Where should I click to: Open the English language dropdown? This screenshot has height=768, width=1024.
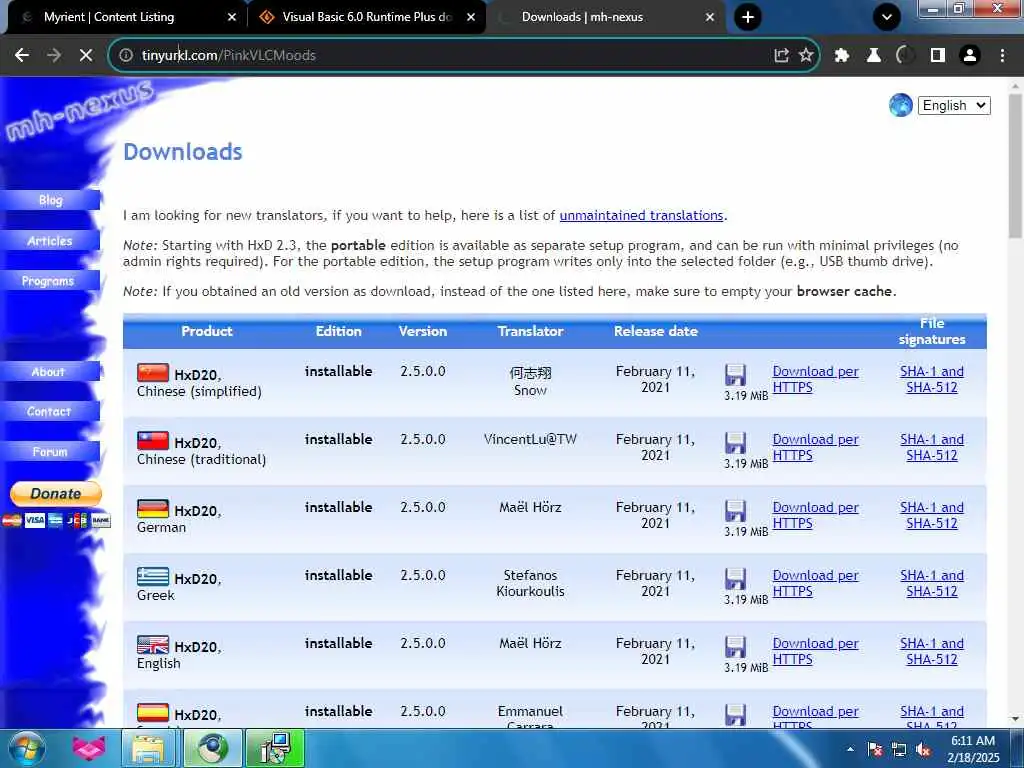pyautogui.click(x=953, y=106)
